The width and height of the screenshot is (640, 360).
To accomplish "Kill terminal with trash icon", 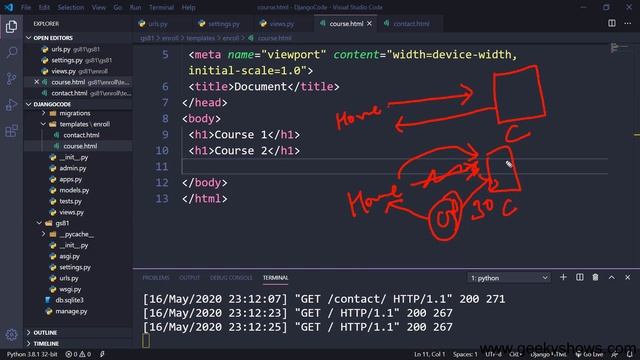I will pos(596,278).
